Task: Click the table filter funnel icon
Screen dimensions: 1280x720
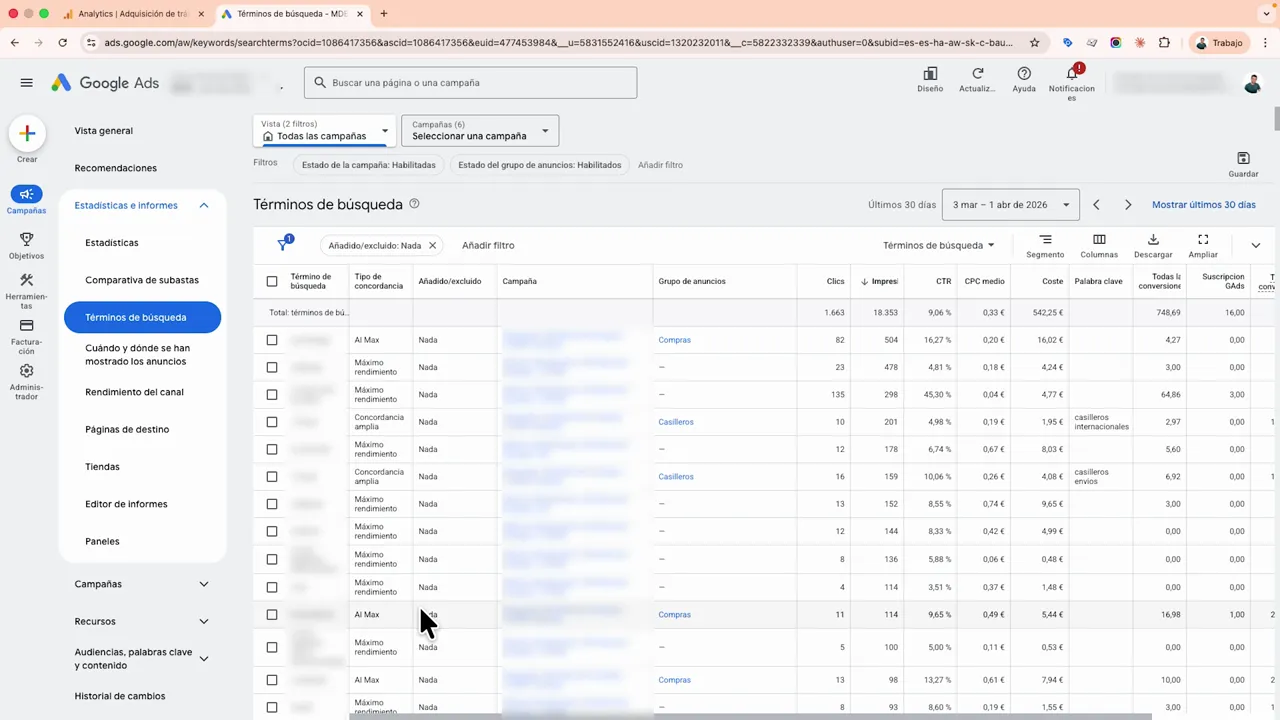Action: point(284,244)
